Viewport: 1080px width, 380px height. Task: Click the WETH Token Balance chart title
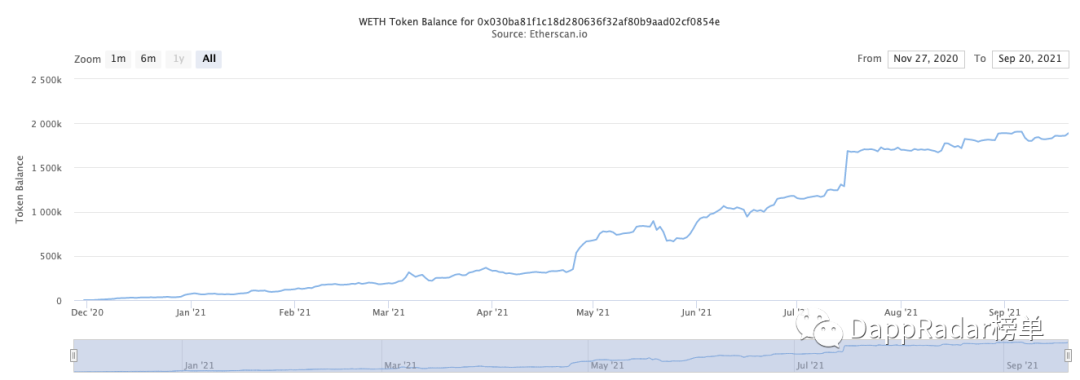point(539,22)
